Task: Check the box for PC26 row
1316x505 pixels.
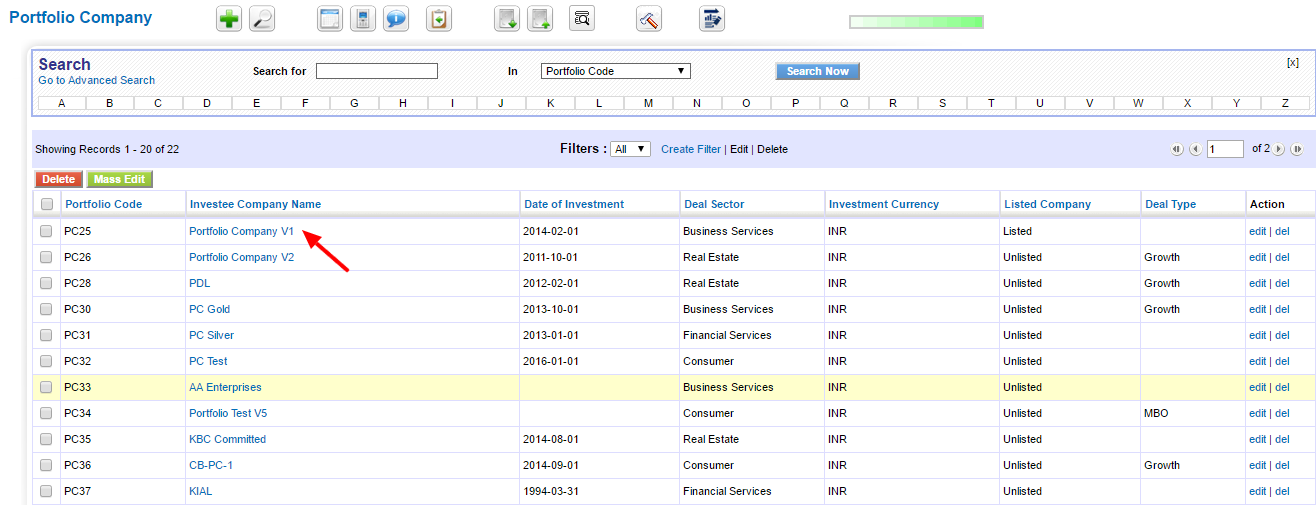Action: (x=46, y=257)
